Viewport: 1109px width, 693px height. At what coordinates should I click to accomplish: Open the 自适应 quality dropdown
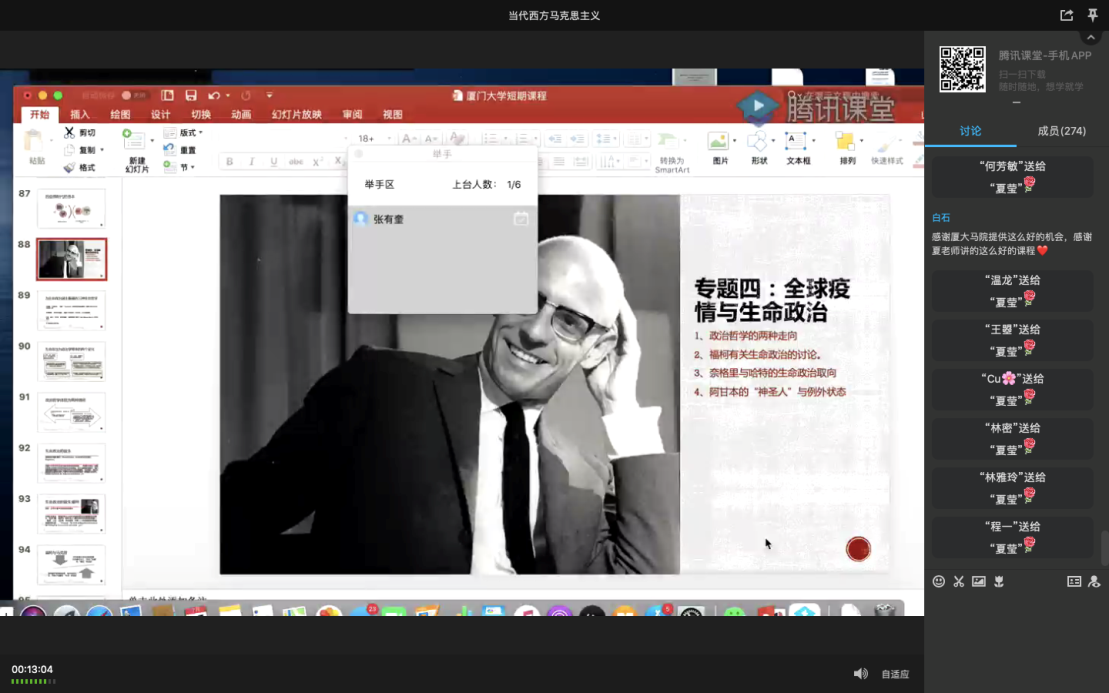click(x=895, y=674)
